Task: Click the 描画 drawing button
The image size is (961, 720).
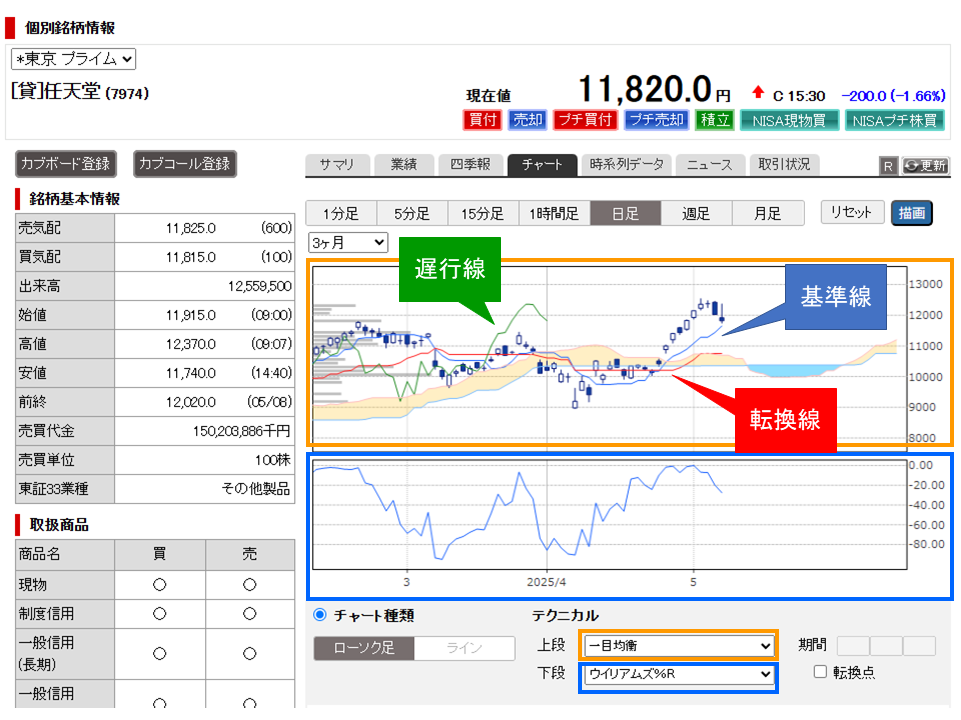Action: (x=912, y=213)
